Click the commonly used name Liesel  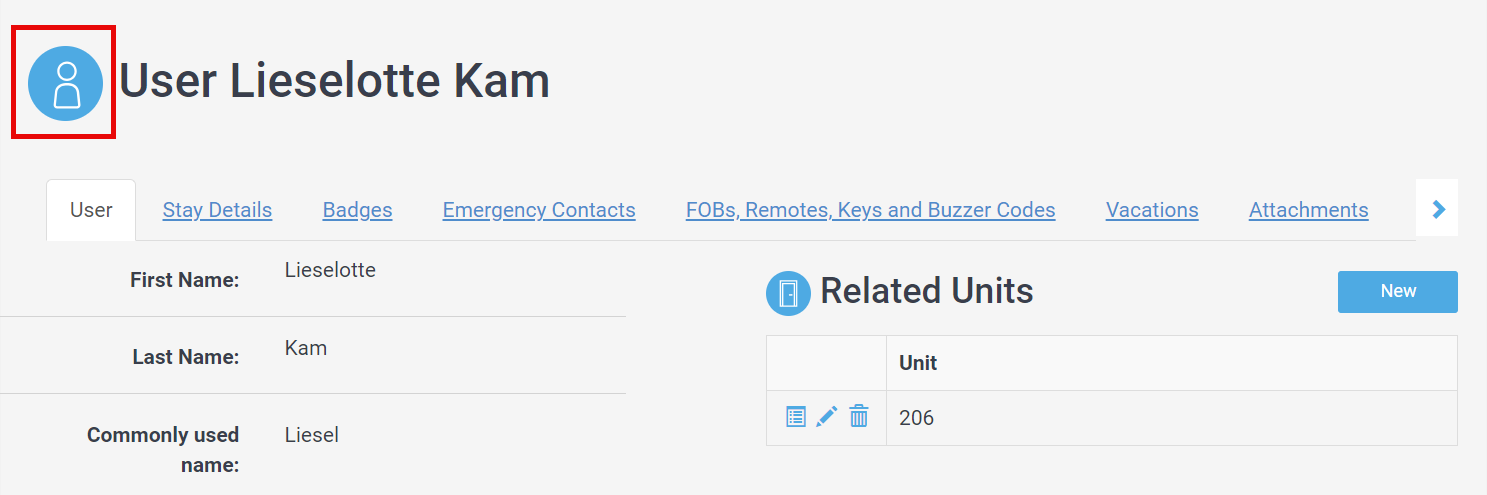(312, 435)
